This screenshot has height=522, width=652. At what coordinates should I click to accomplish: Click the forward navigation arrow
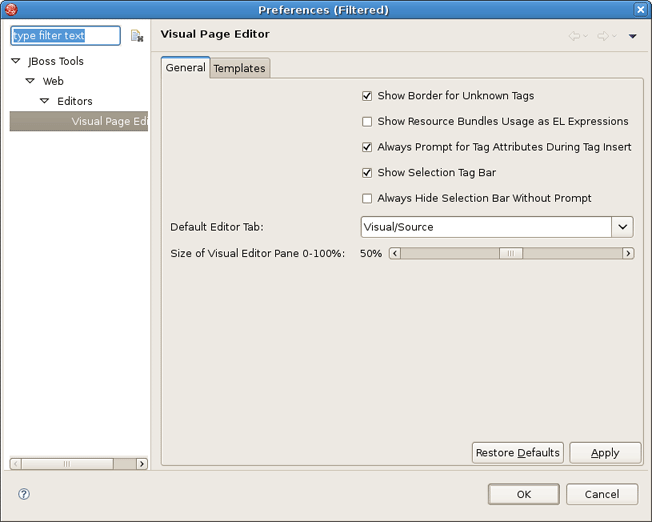pos(603,37)
